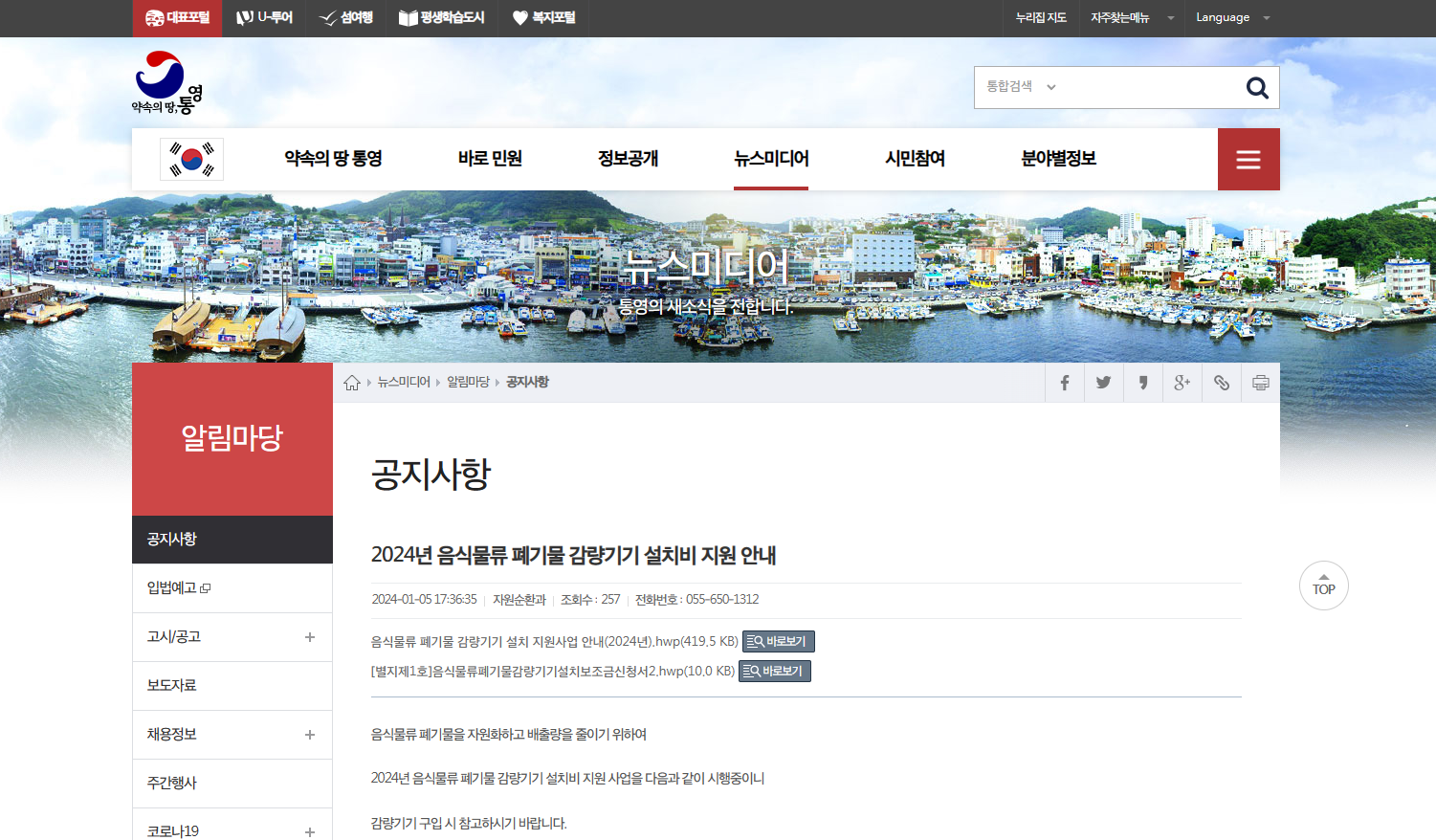Share page on Google Plus
Image resolution: width=1436 pixels, height=840 pixels.
tap(1182, 383)
